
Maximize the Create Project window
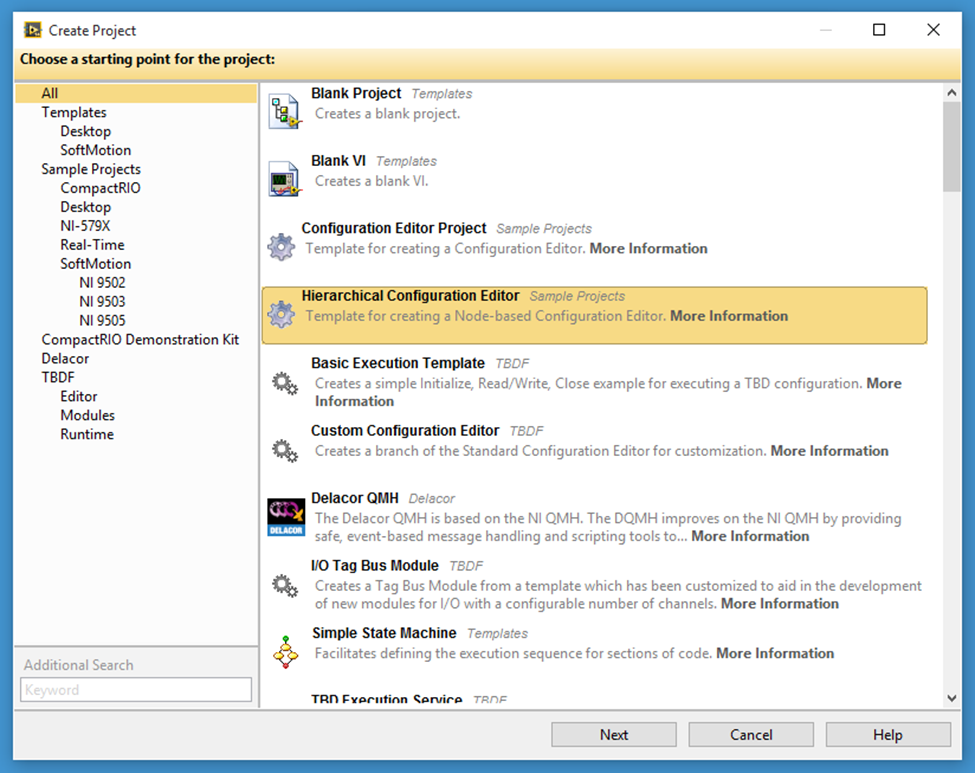(x=879, y=30)
